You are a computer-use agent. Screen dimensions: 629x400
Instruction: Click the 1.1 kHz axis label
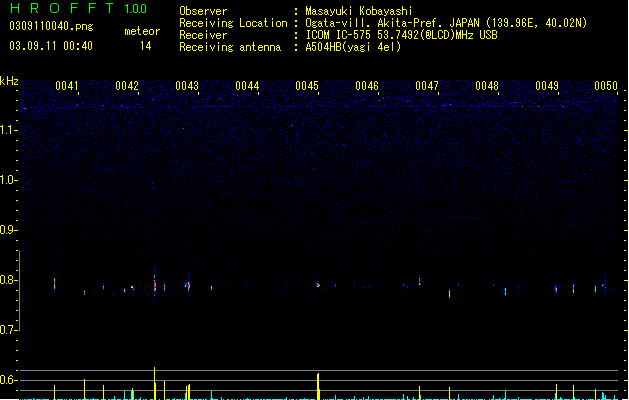(9, 130)
